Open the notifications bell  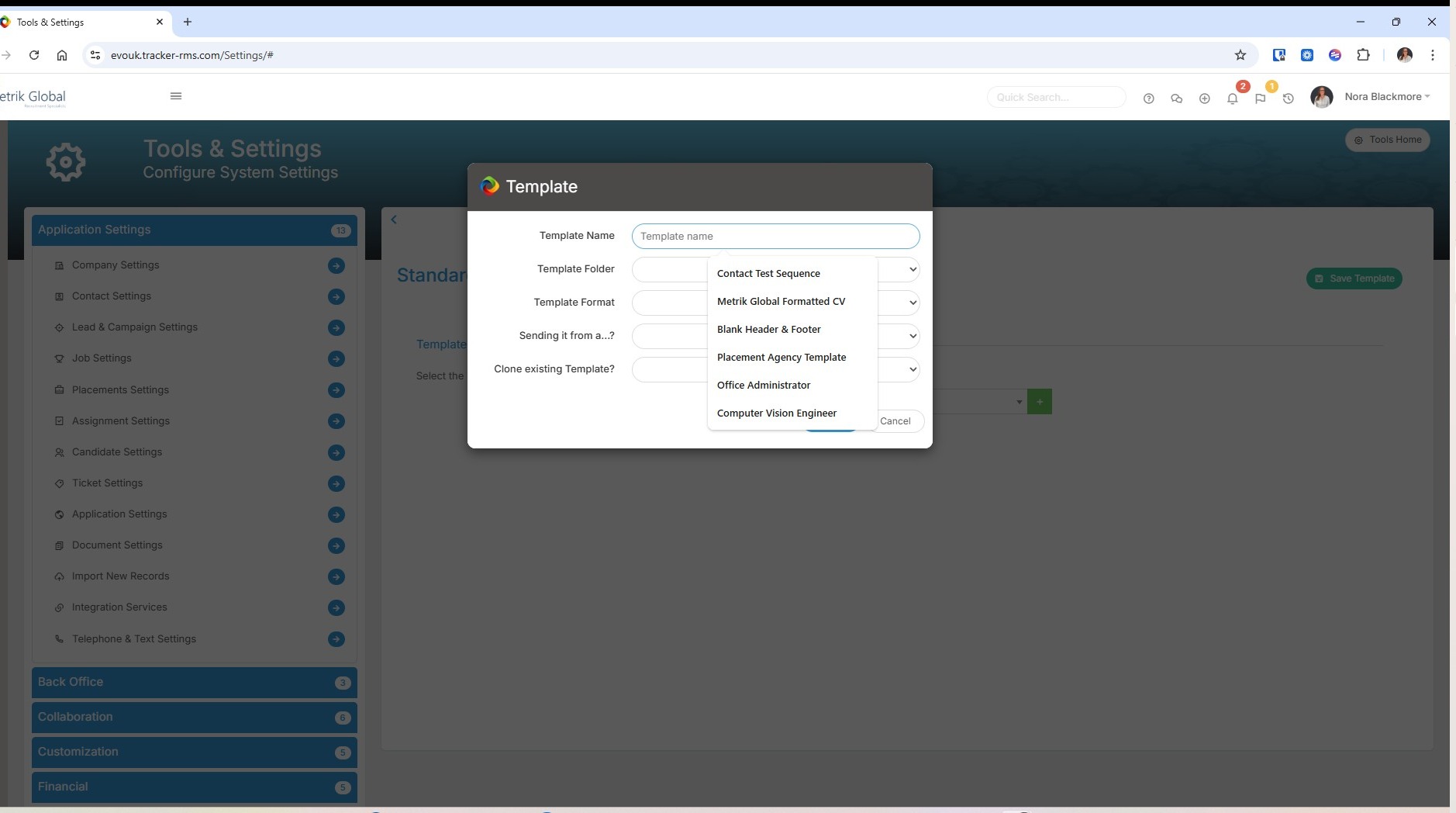click(1233, 99)
